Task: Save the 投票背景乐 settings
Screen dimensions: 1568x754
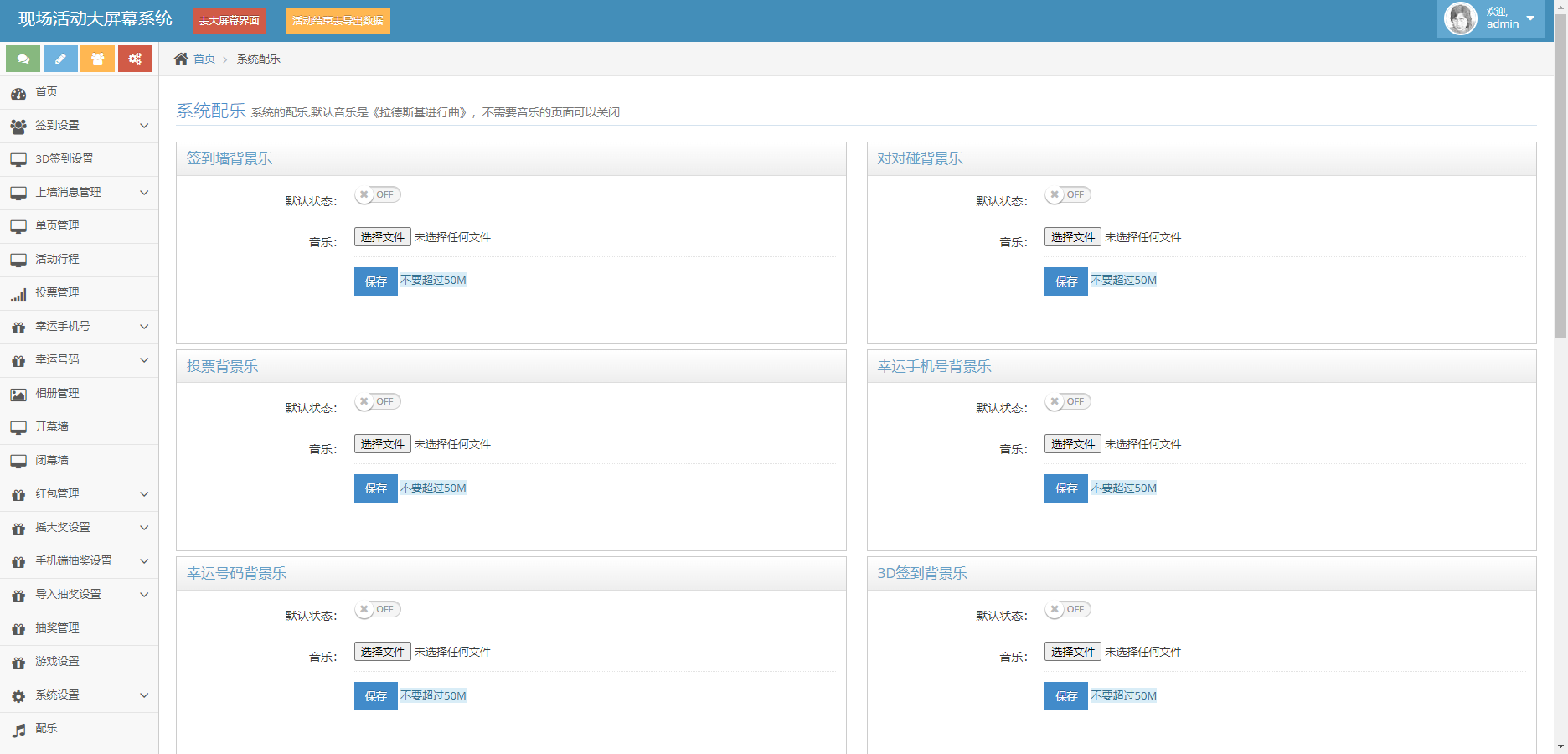Action: tap(376, 488)
